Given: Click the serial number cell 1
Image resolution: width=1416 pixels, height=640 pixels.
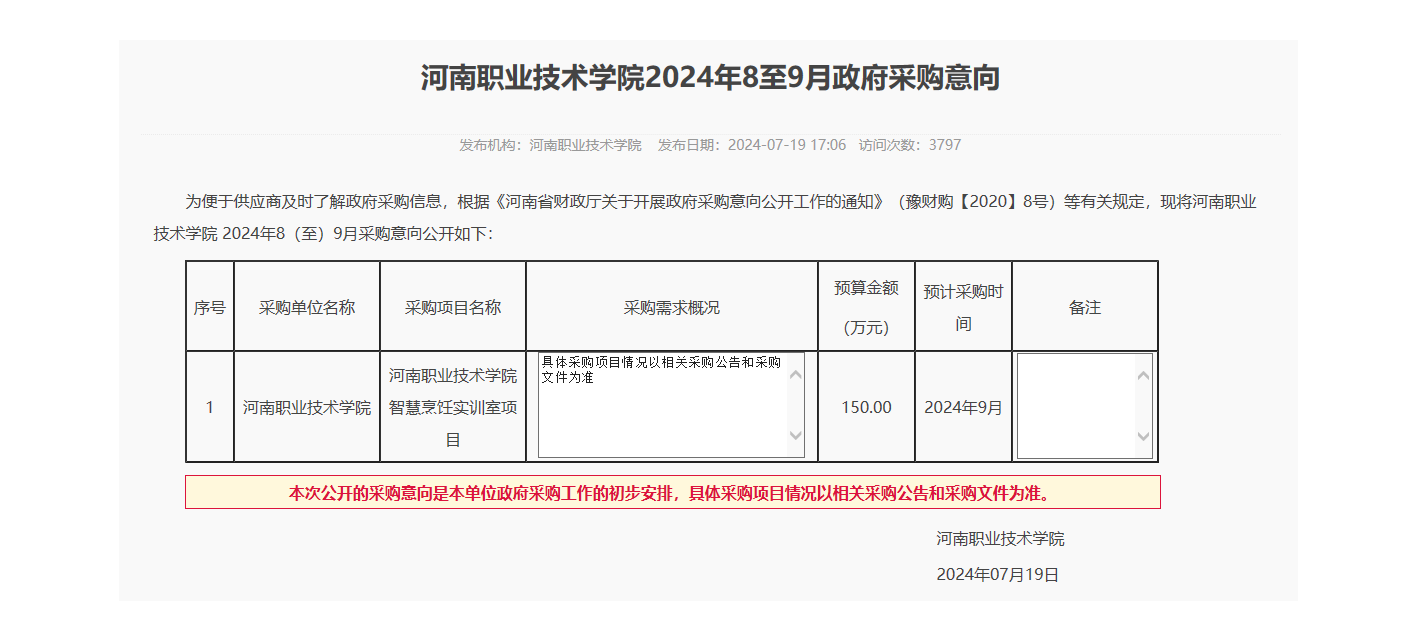Looking at the screenshot, I should [x=209, y=407].
